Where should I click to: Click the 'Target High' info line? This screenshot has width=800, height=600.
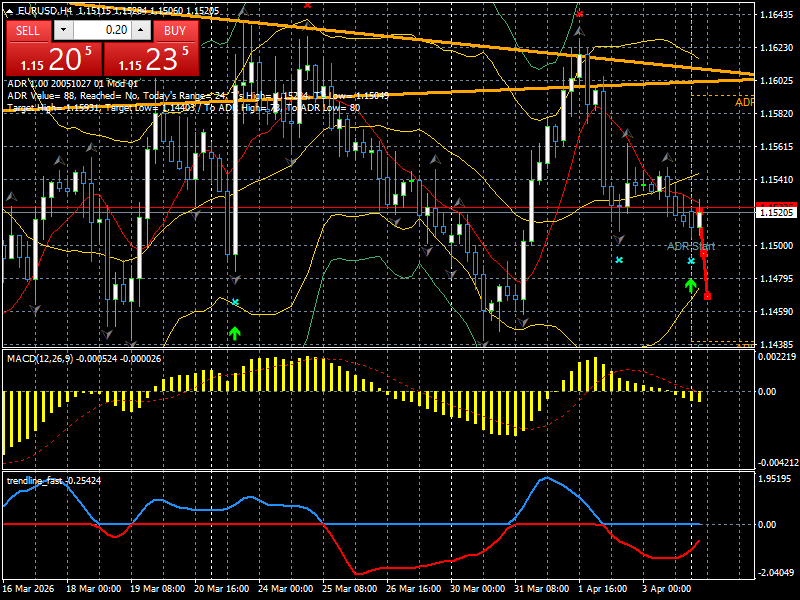[x=184, y=108]
